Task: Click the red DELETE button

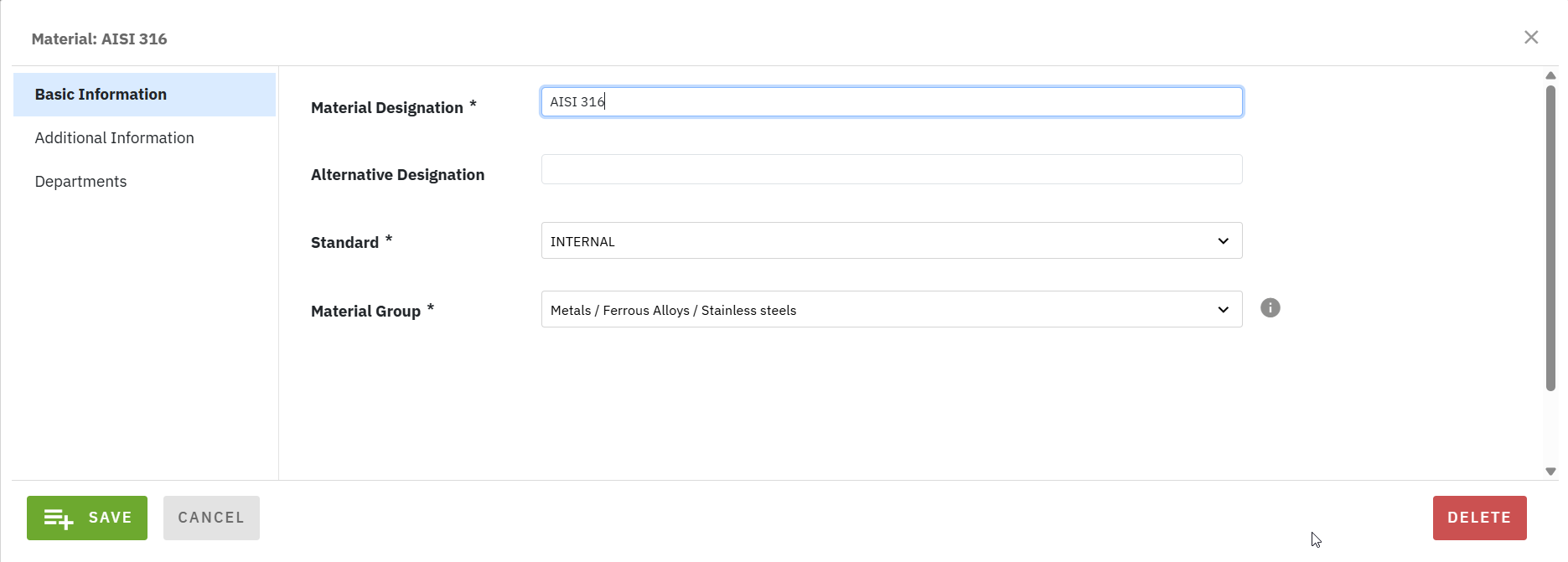Action: point(1479,518)
